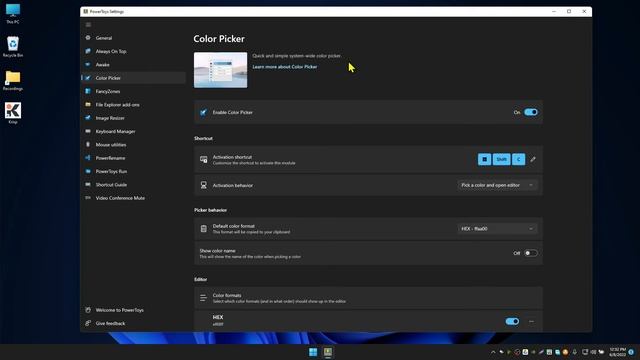Click the Give feedback icon

pos(88,323)
